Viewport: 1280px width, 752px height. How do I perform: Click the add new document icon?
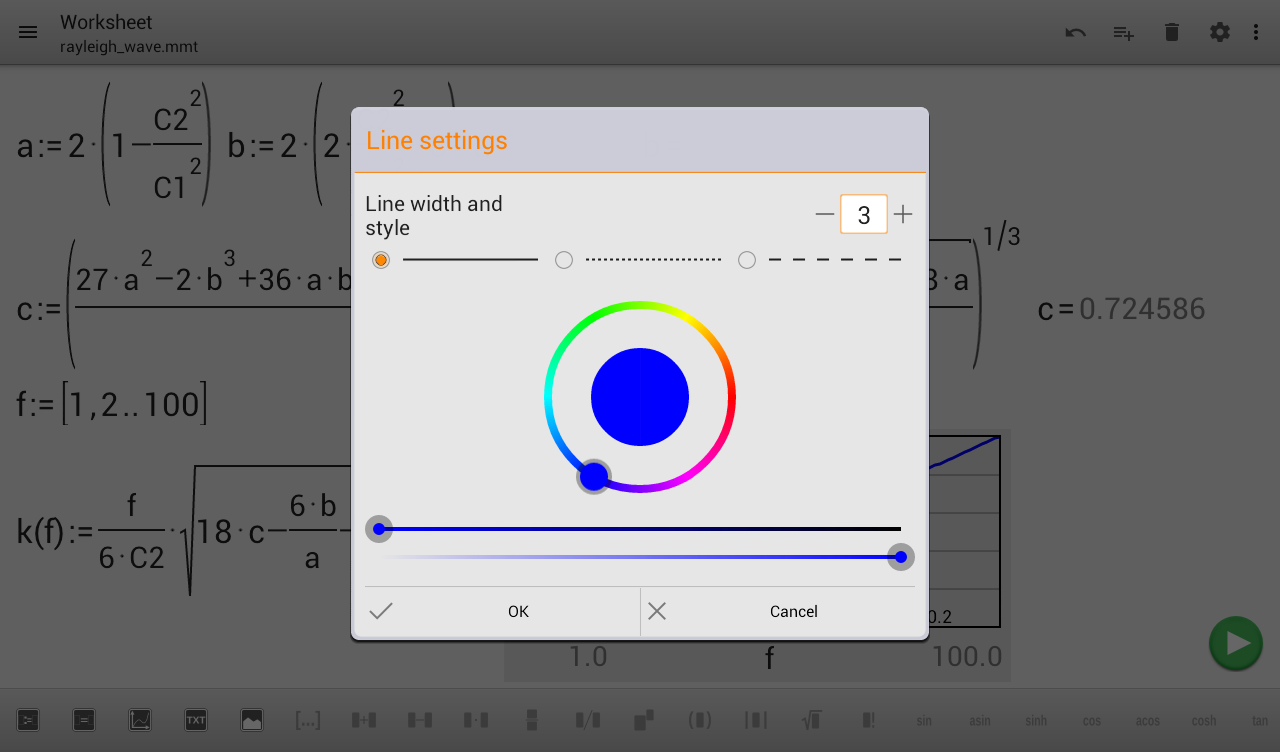pyautogui.click(x=1124, y=32)
